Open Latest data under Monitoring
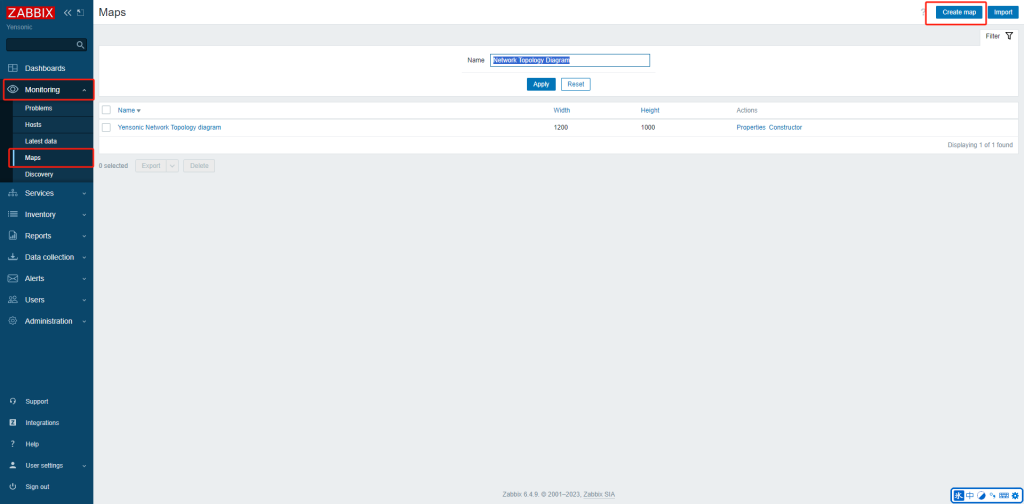 [x=41, y=141]
